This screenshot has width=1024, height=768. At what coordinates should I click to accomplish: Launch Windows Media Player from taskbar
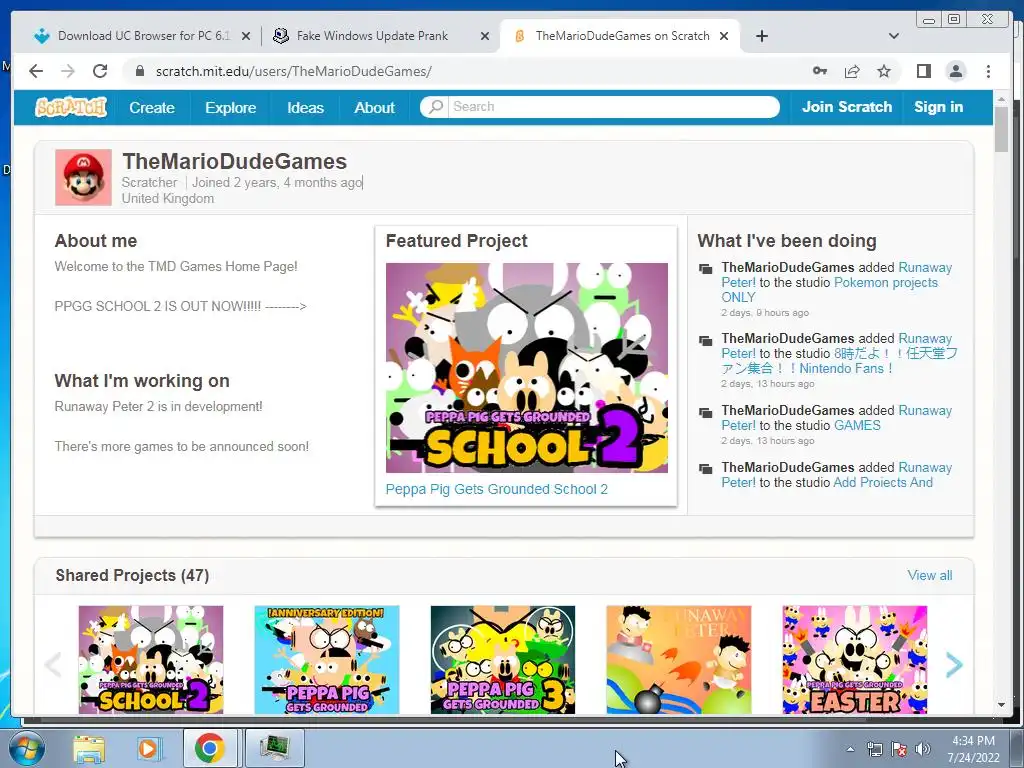(x=149, y=748)
